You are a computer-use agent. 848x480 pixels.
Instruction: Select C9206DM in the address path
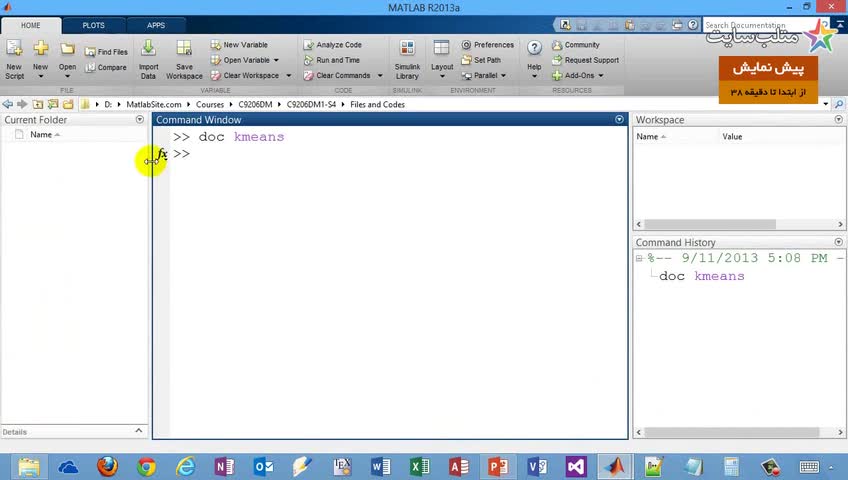click(255, 104)
